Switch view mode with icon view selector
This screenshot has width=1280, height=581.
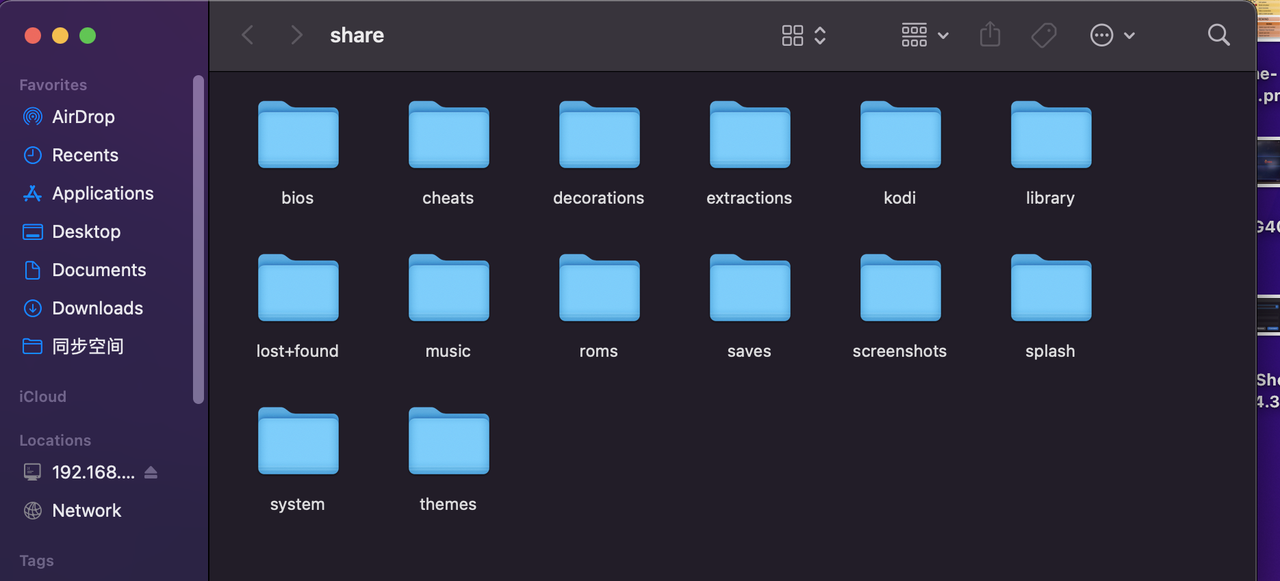tap(804, 35)
